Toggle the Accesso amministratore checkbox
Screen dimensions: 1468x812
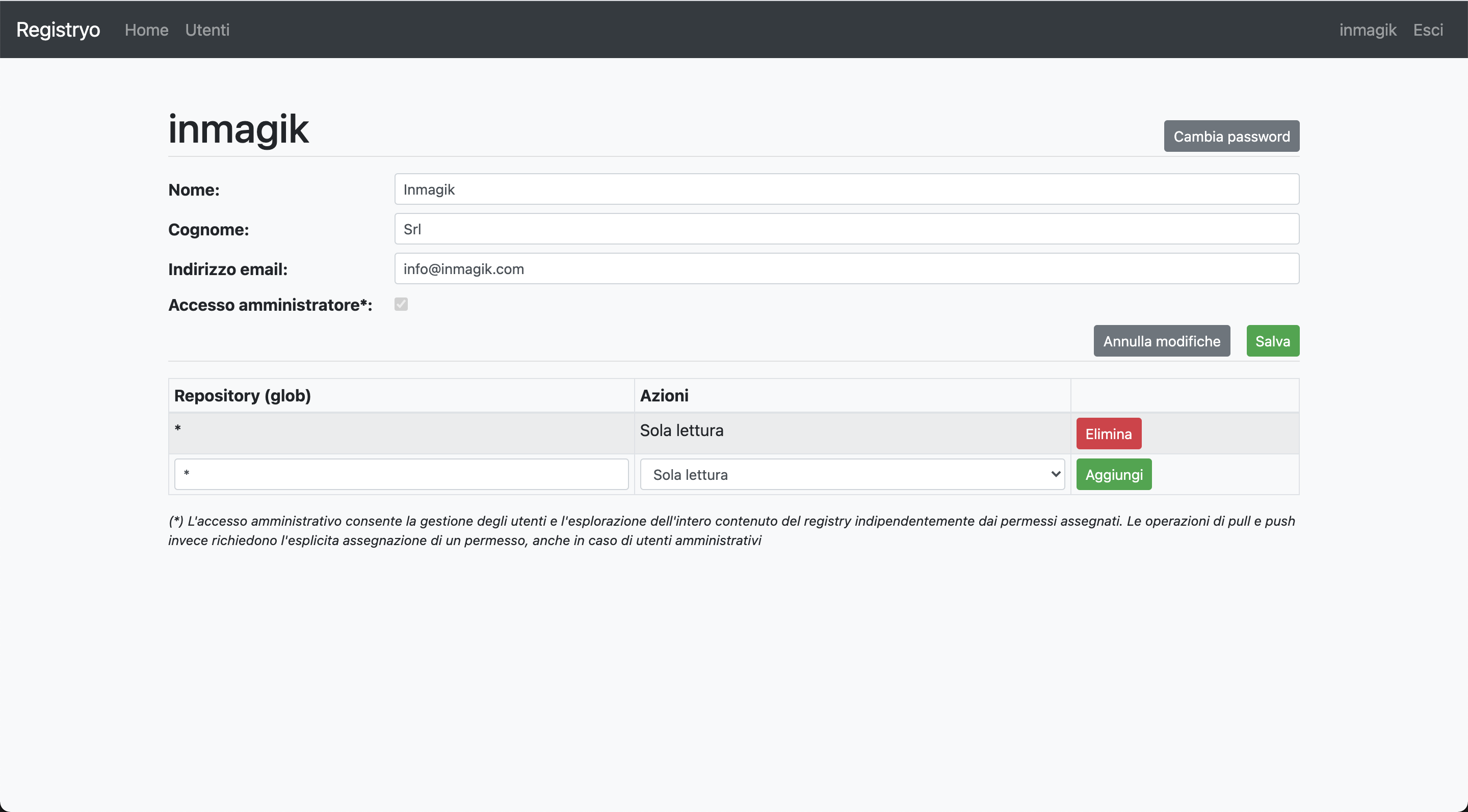[x=401, y=304]
